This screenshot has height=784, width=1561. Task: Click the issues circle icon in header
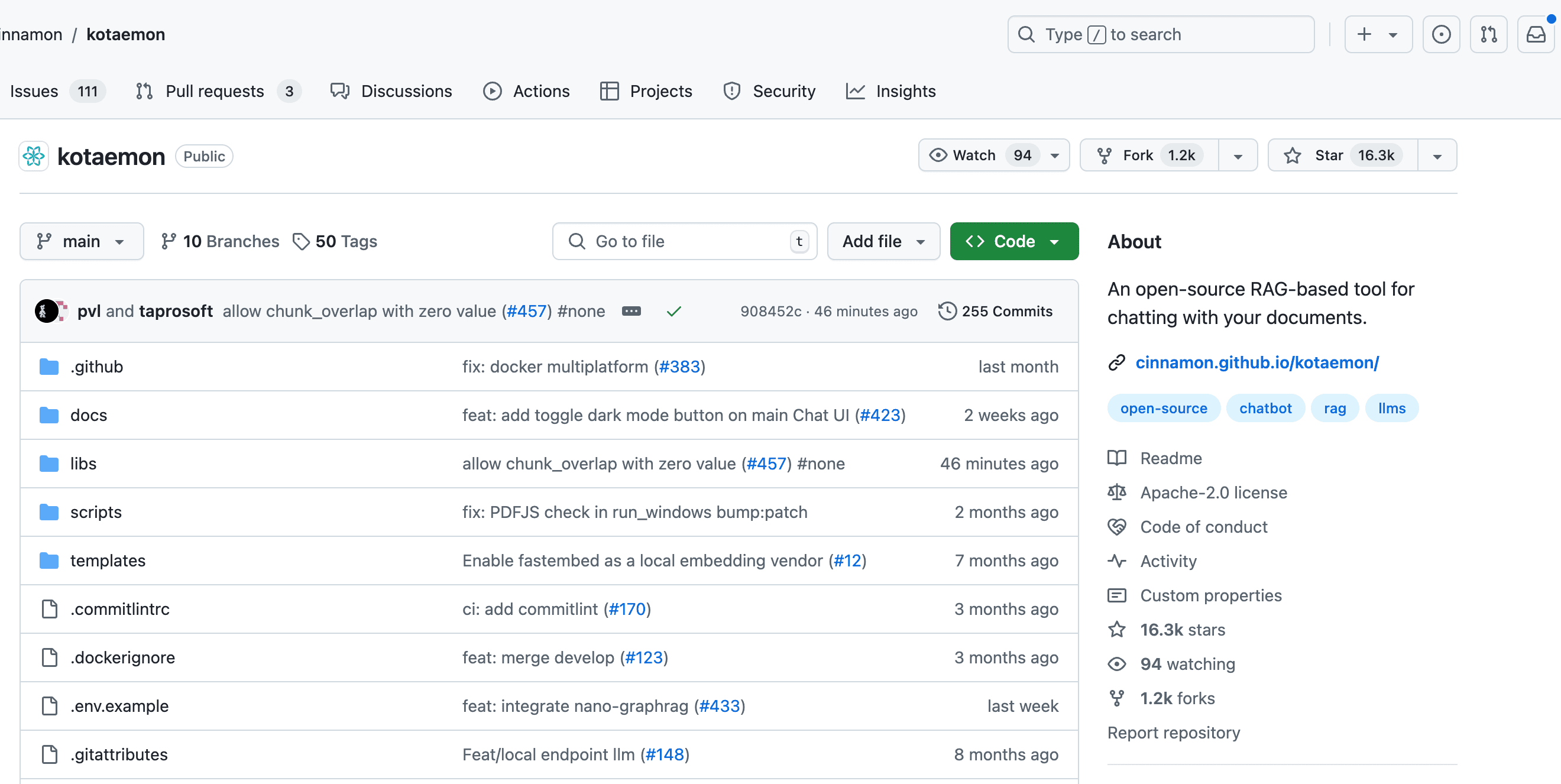(x=1441, y=34)
